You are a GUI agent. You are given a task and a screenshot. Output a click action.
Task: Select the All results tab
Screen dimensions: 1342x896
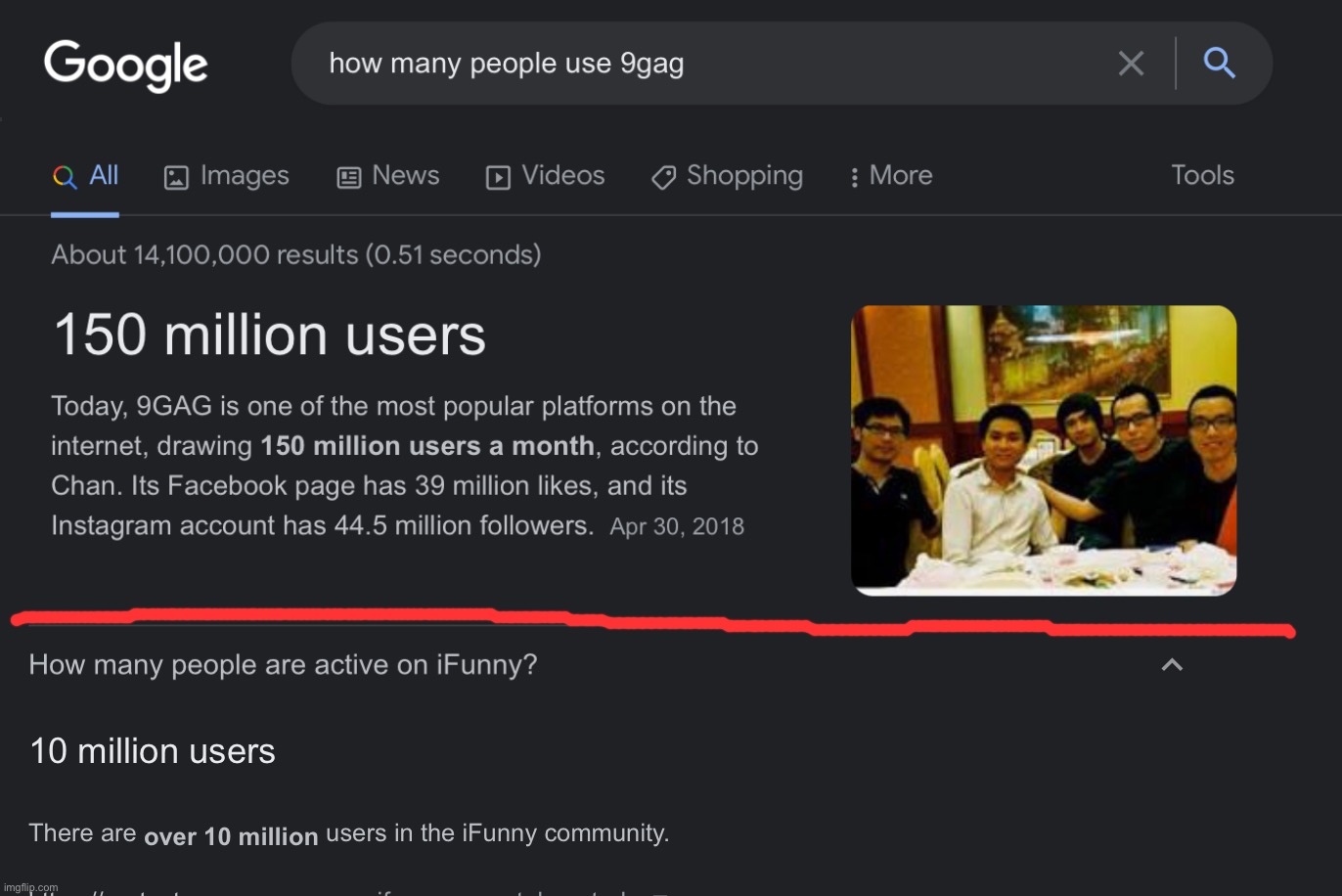[x=85, y=176]
